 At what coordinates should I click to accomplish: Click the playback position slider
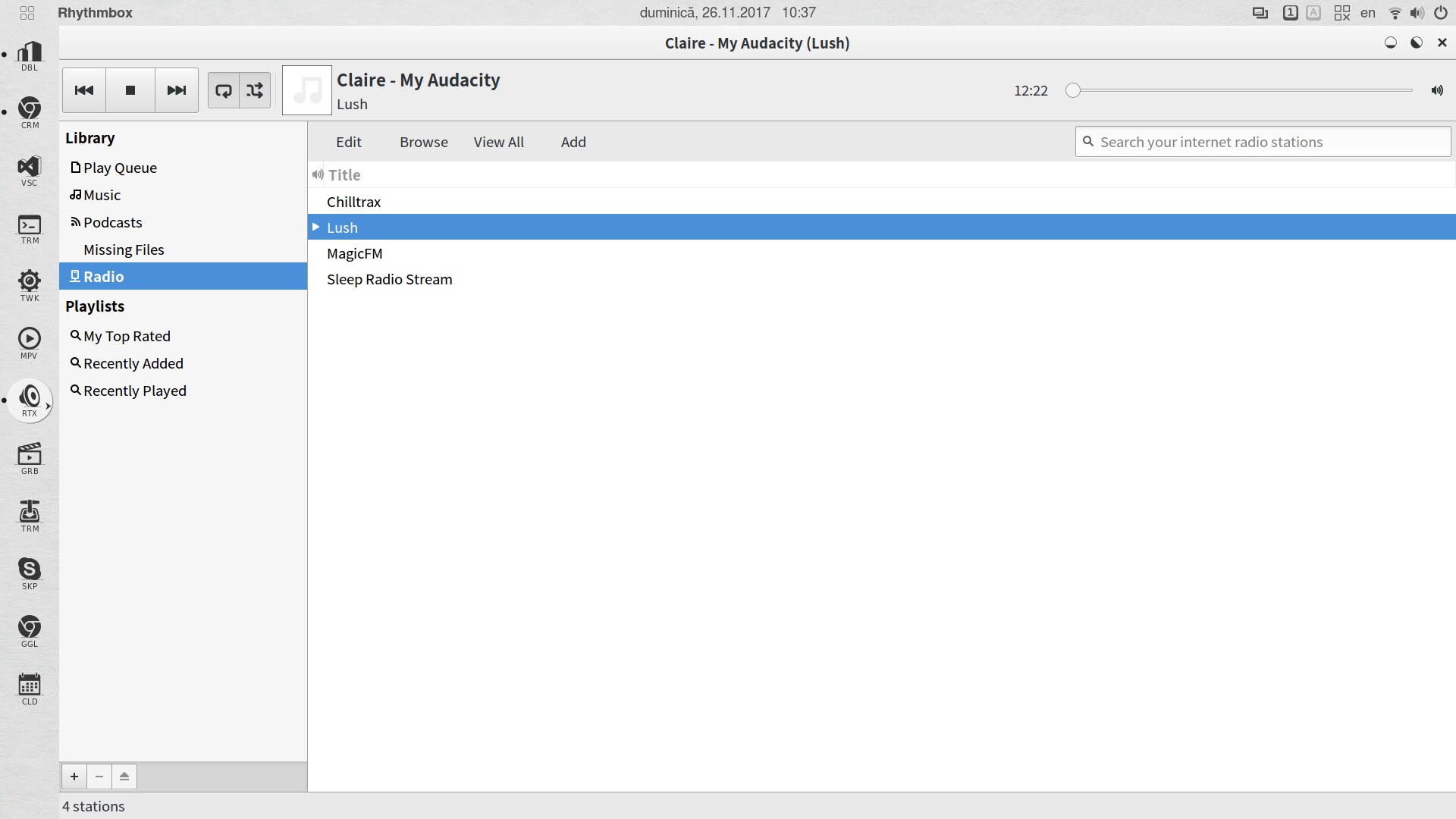pos(1241,90)
